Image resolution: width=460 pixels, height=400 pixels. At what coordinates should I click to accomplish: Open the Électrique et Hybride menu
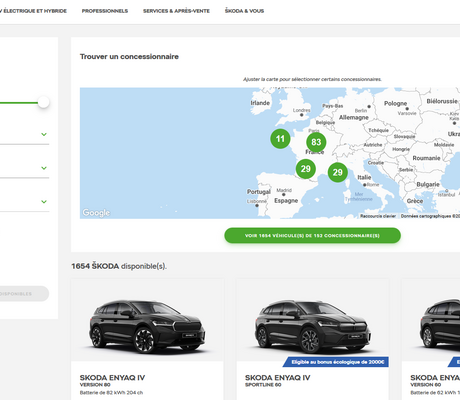(33, 11)
